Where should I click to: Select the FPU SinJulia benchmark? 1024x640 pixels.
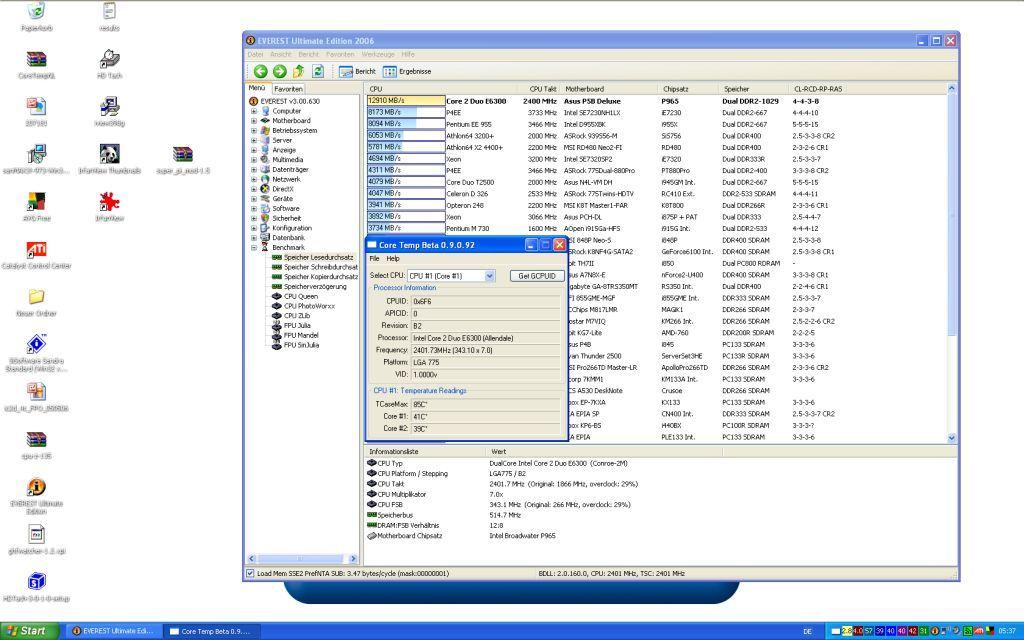pyautogui.click(x=301, y=345)
